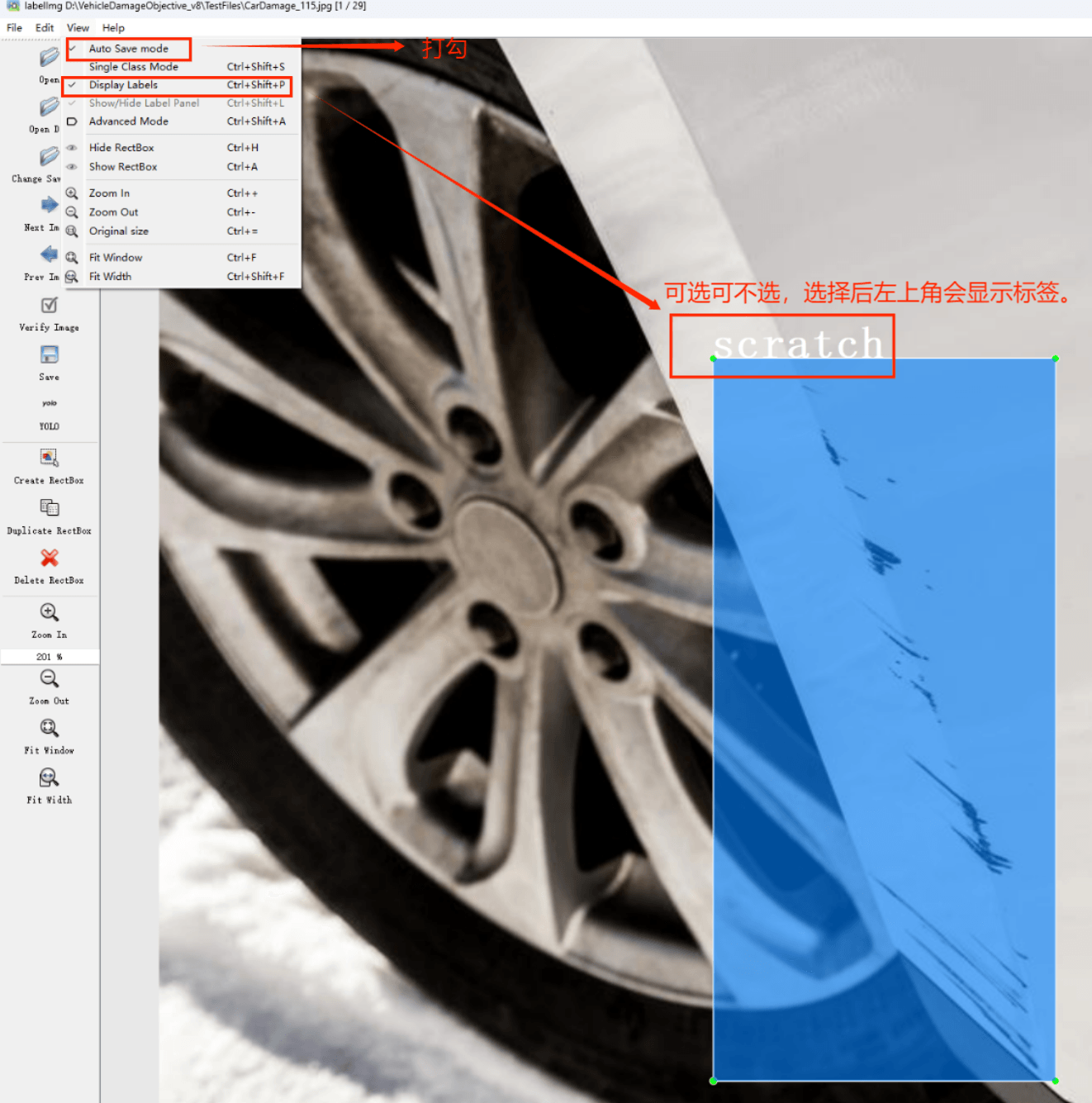This screenshot has height=1103, width=1092.
Task: Toggle Display Labels in the View menu
Action: coord(182,85)
